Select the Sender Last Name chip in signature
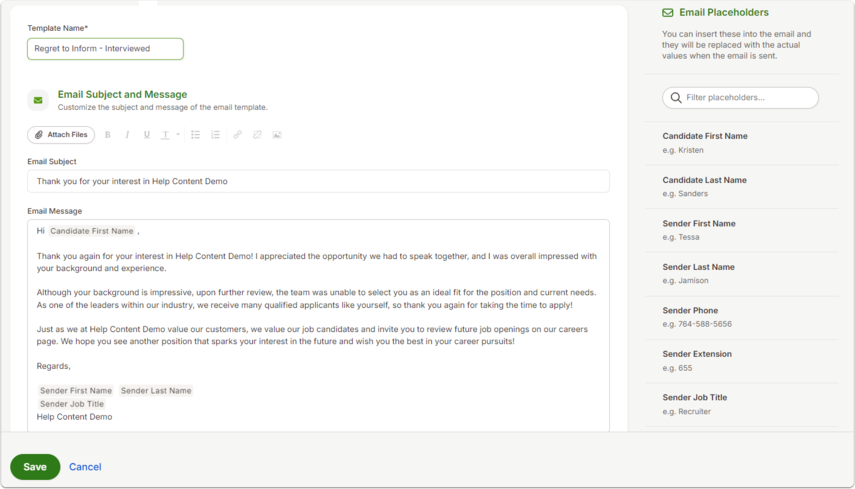This screenshot has width=855, height=489. pos(156,391)
